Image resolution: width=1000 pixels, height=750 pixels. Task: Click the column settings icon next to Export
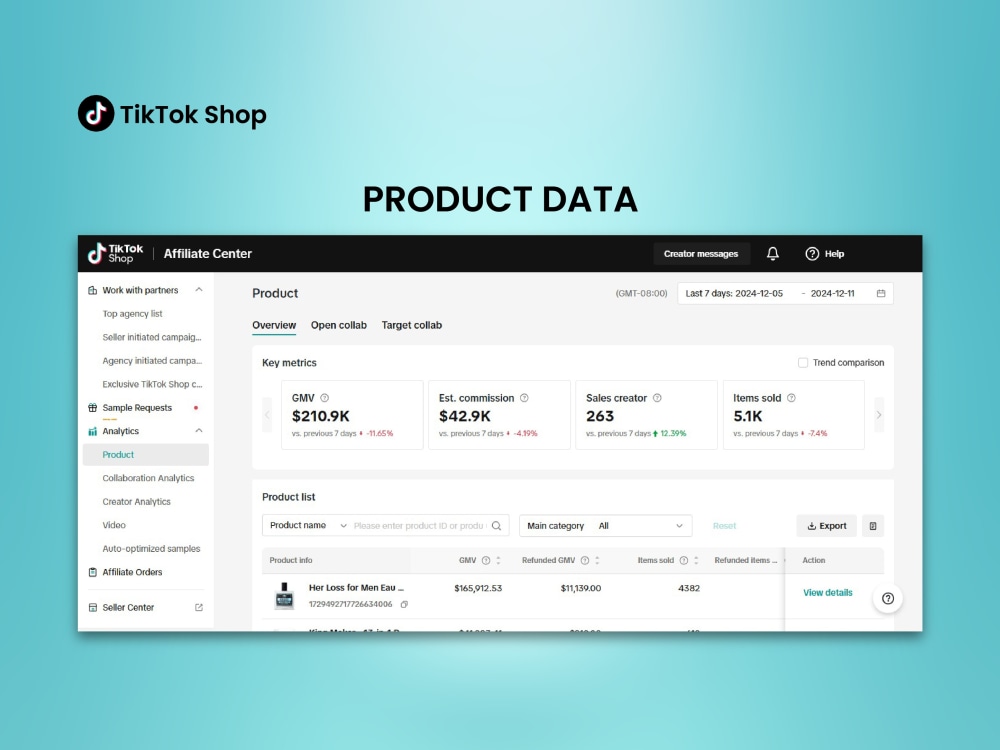tap(872, 526)
